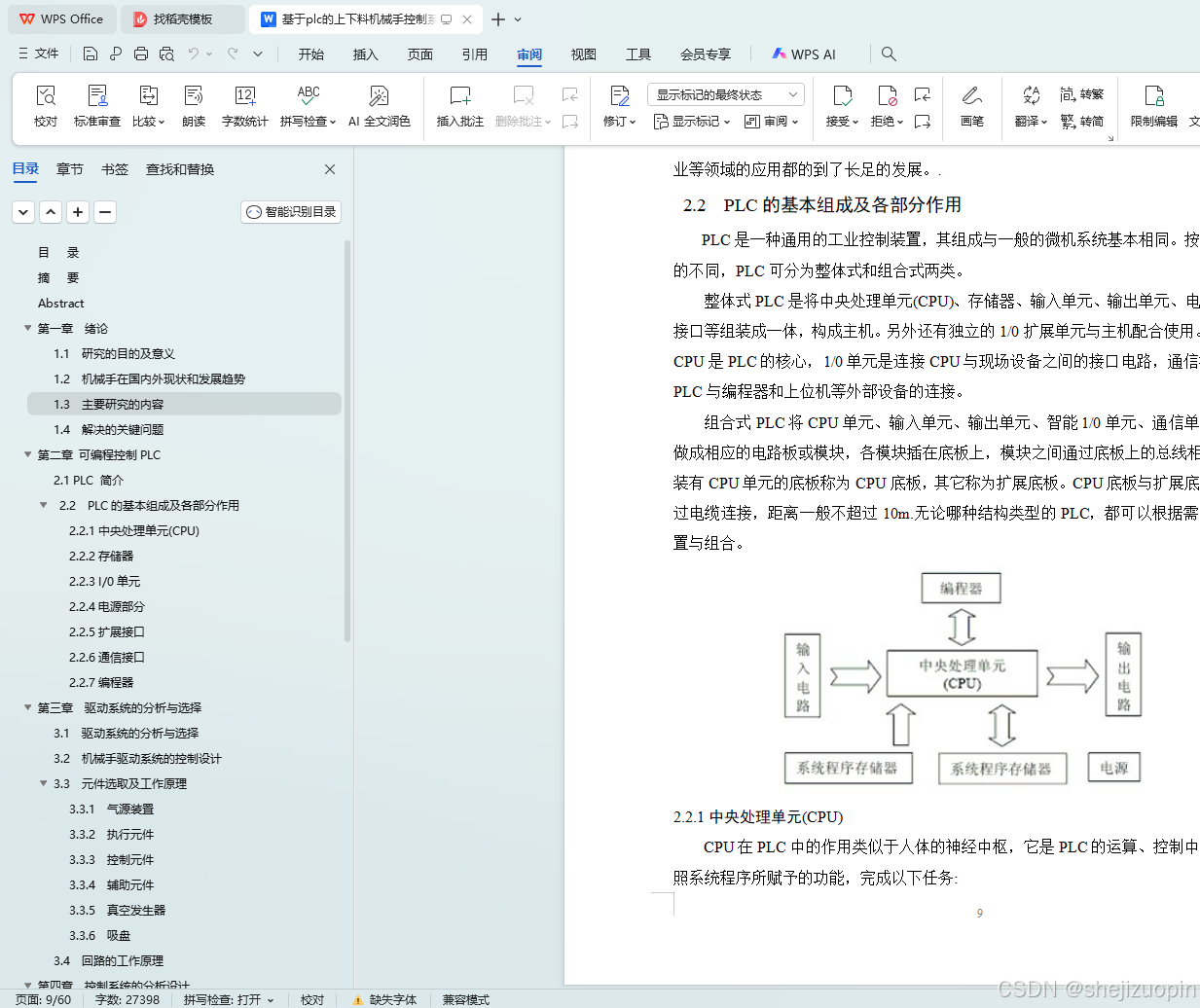Jump to the next revision in the ribbon
The height and width of the screenshot is (1008, 1200).
[923, 122]
